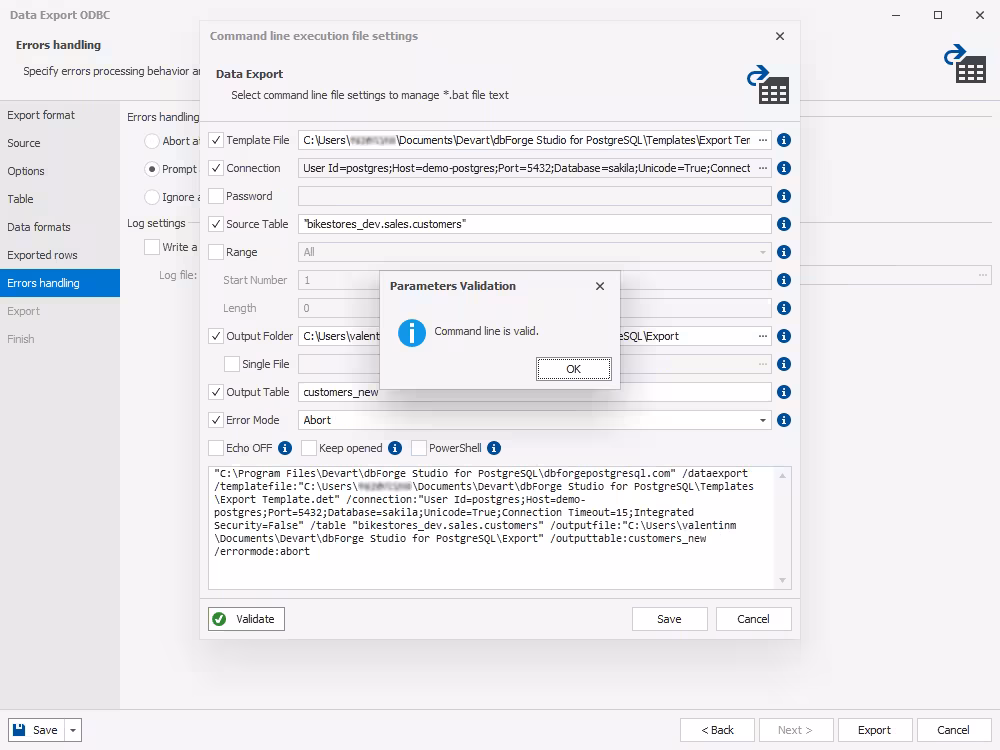Check the Keep opened option
The width and height of the screenshot is (1000, 750).
point(309,448)
